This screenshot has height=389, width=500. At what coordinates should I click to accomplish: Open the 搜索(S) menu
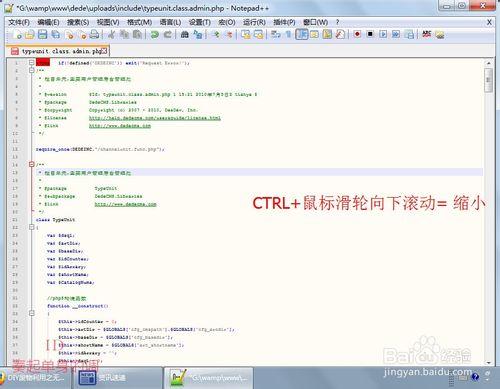(78, 22)
